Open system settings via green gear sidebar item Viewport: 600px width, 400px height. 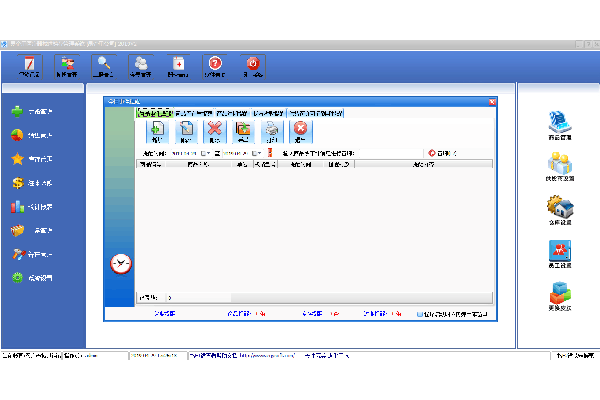[32, 278]
